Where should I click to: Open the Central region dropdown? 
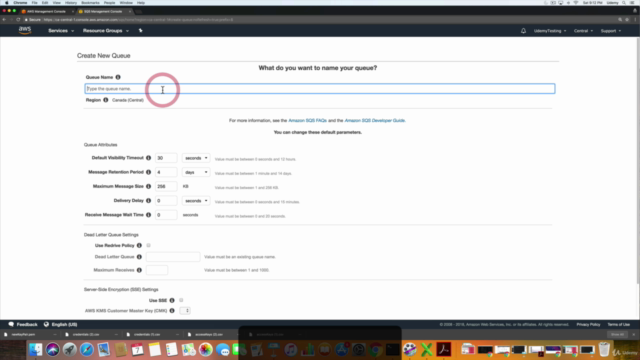pyautogui.click(x=583, y=31)
